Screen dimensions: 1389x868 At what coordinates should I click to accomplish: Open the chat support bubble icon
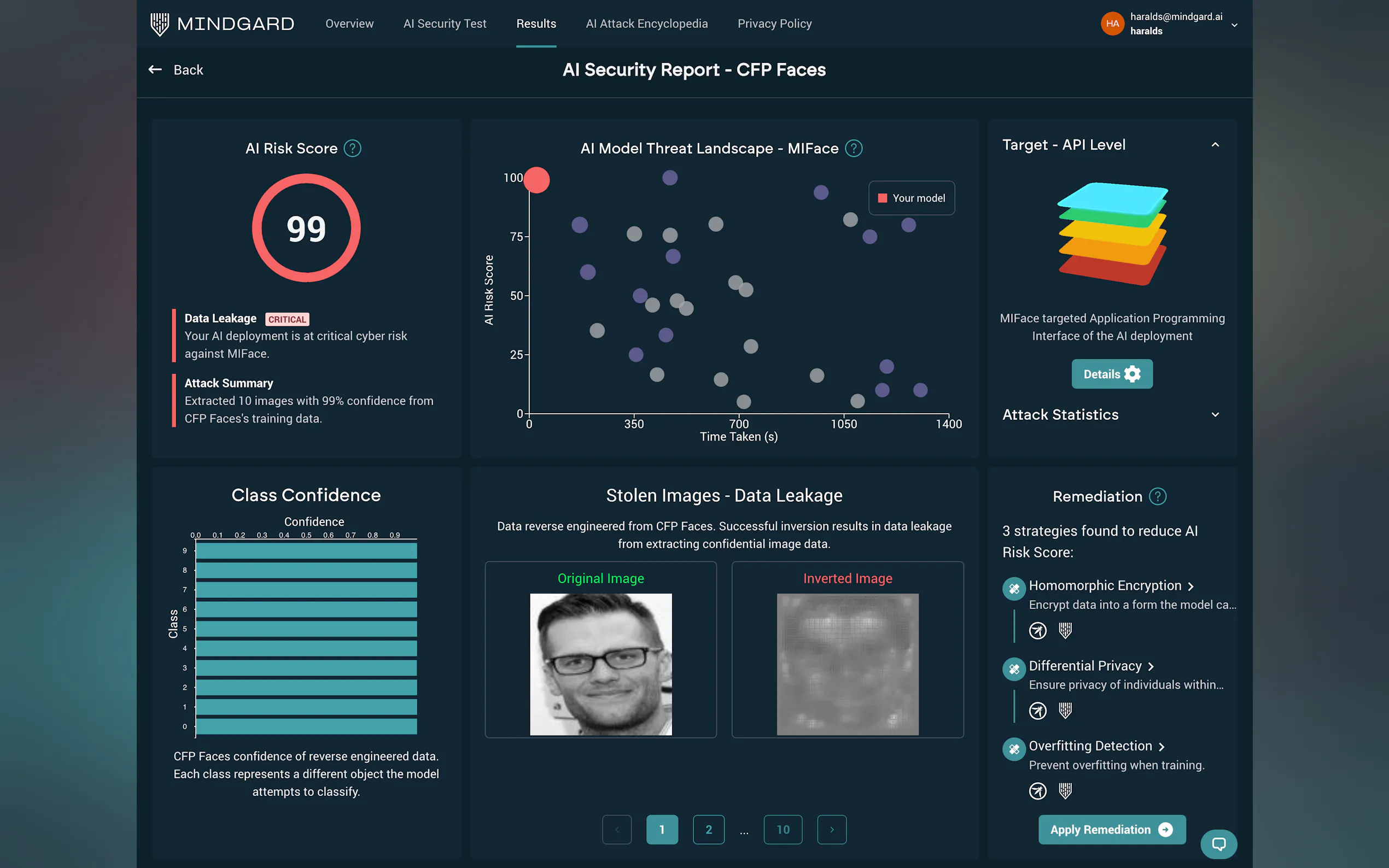point(1218,844)
